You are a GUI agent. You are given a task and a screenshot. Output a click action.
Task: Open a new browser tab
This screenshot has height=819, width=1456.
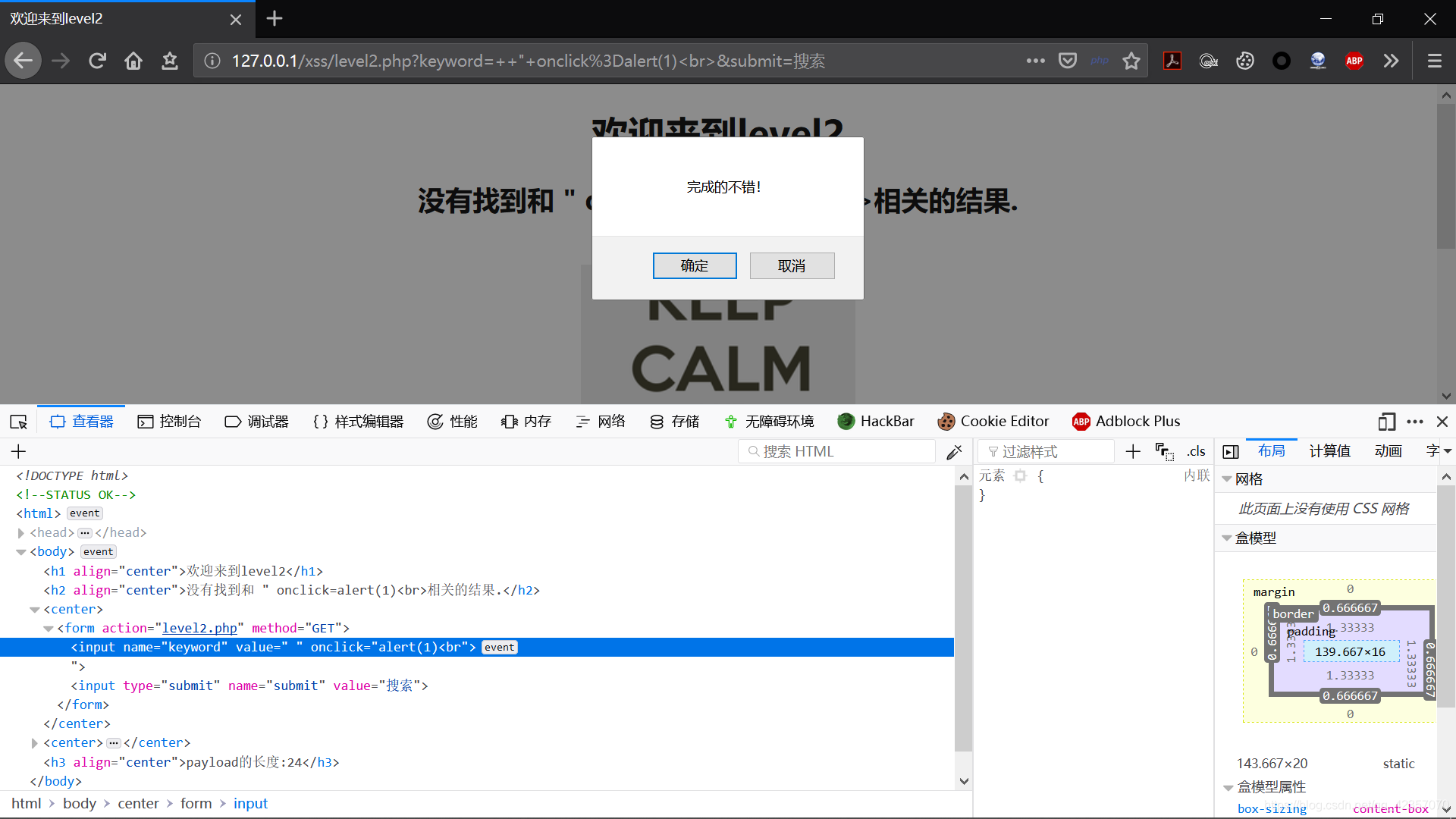point(275,18)
